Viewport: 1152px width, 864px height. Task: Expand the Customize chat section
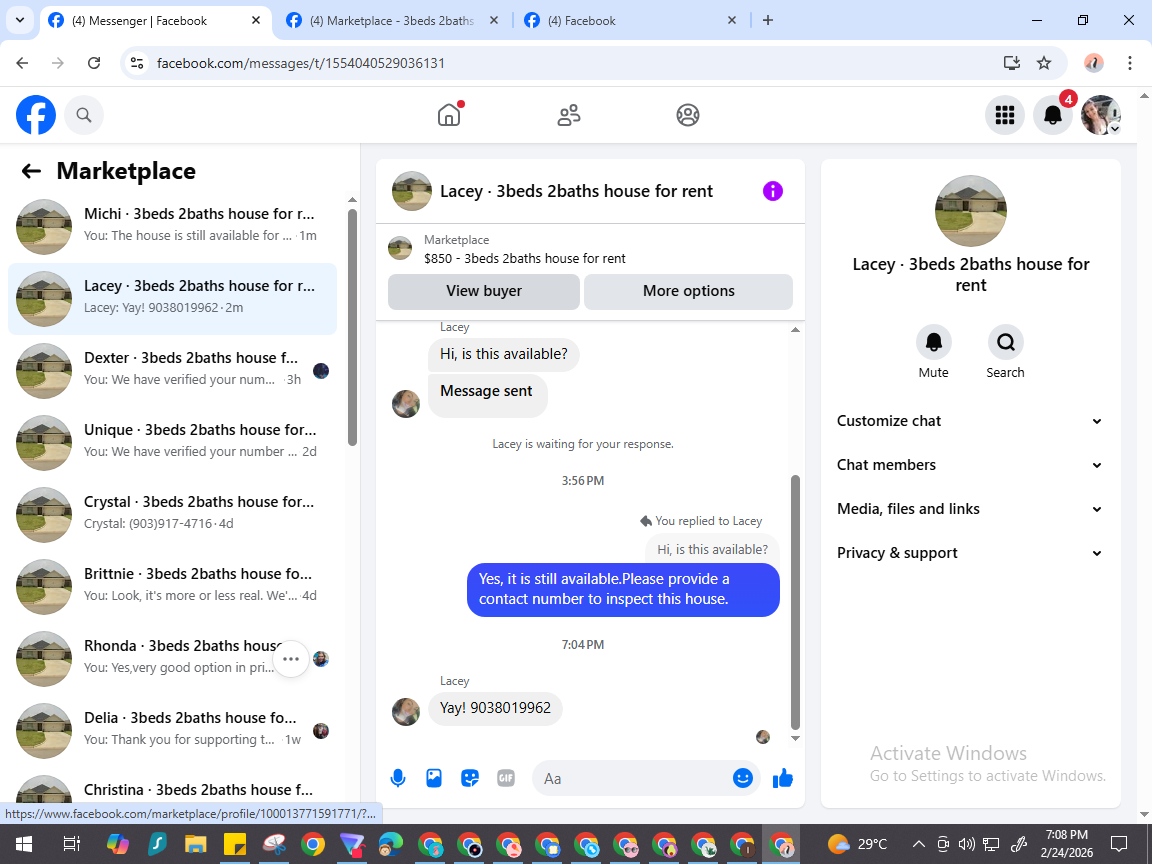[x=971, y=421]
